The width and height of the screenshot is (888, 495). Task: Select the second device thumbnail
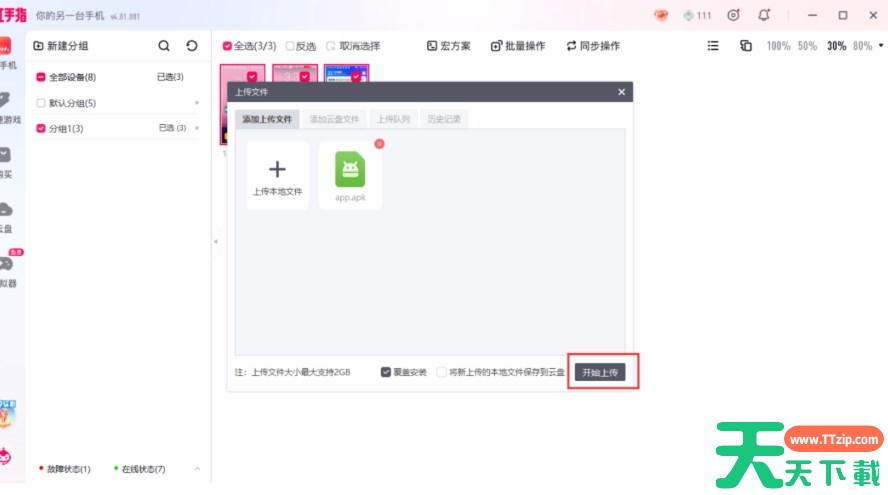click(295, 74)
